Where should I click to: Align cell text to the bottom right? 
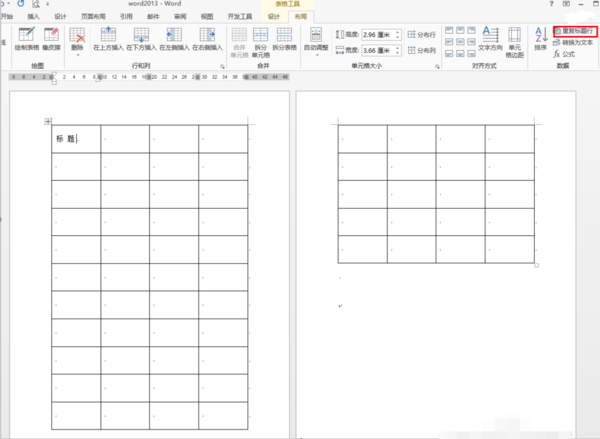pos(471,53)
